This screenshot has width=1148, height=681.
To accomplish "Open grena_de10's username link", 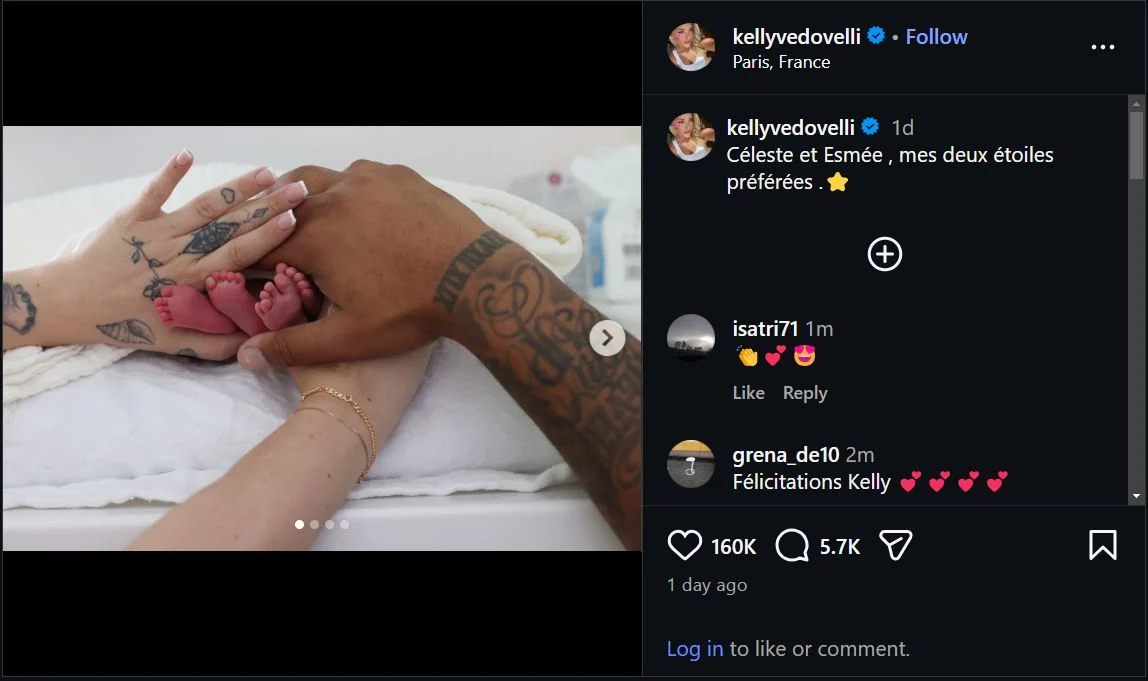I will 786,455.
